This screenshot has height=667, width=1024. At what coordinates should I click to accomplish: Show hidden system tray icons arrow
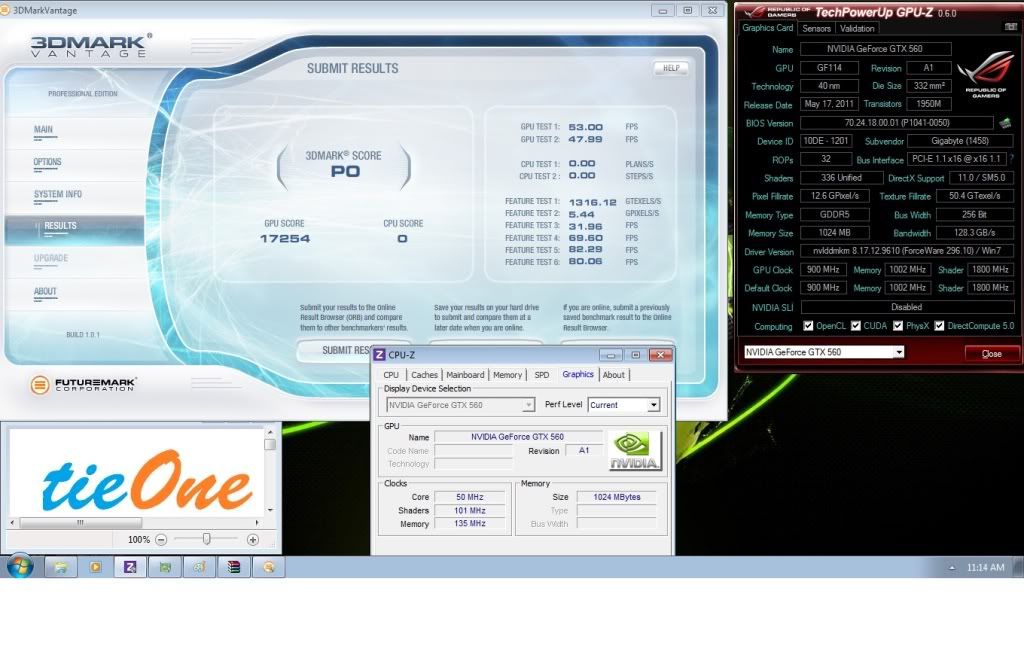click(952, 568)
